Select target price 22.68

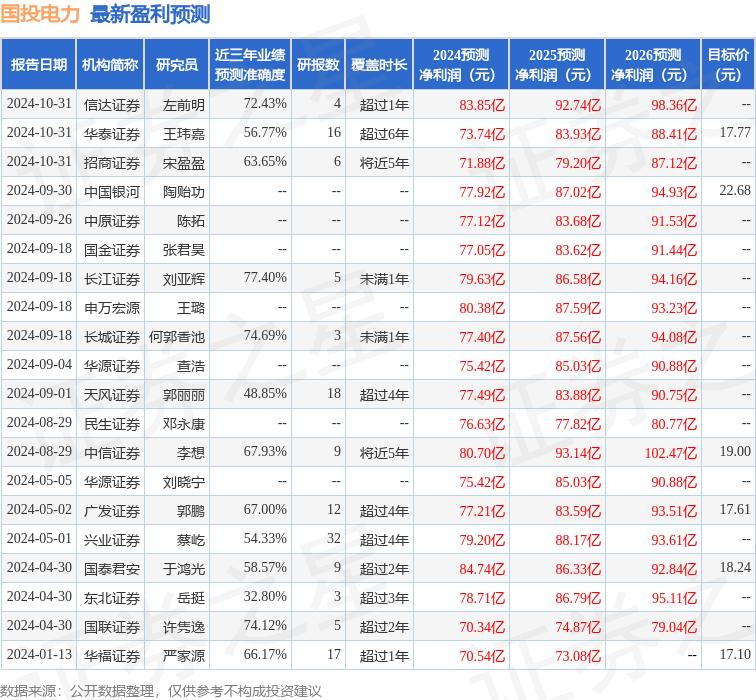tap(735, 190)
